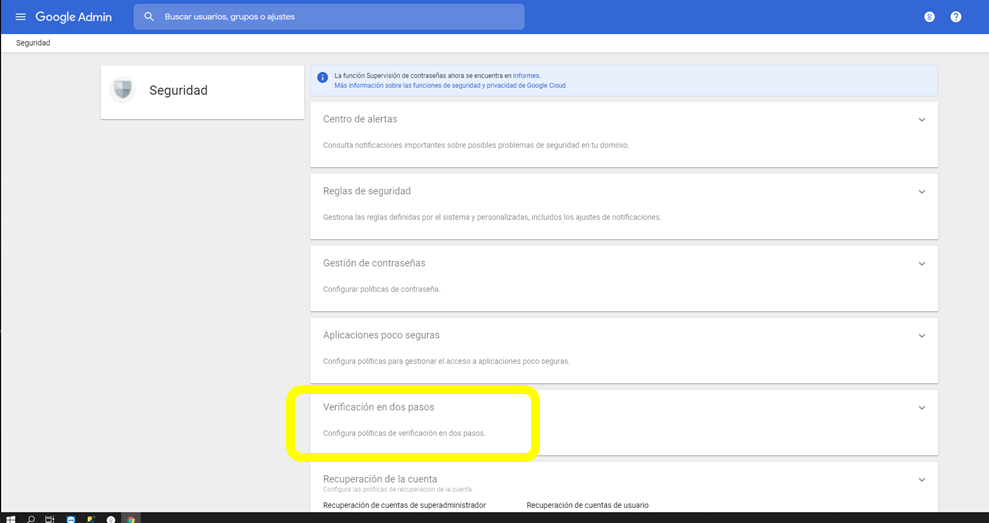Open the Windows Start button
989x523 pixels.
[10, 519]
